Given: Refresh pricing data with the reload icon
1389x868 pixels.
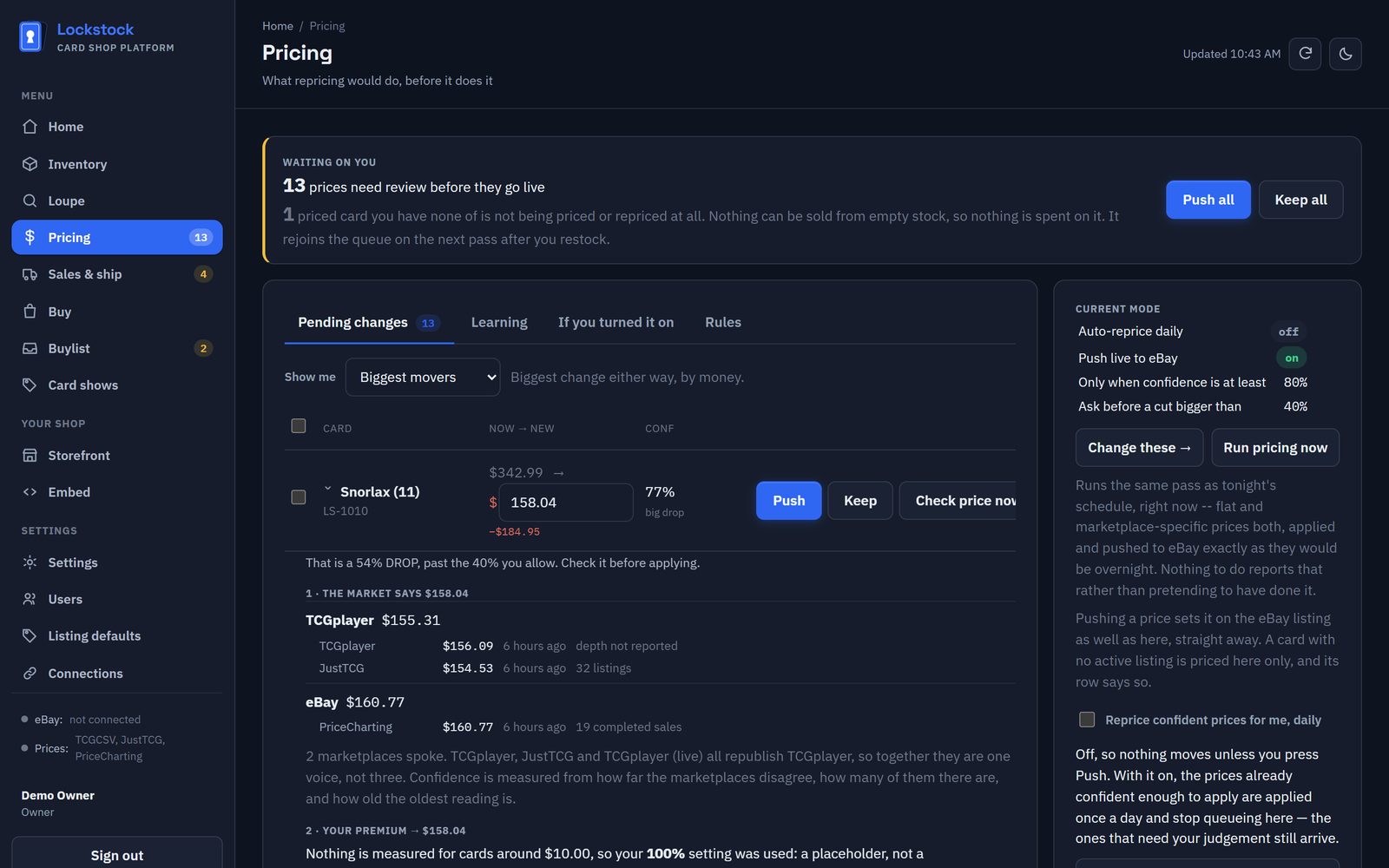Looking at the screenshot, I should (x=1305, y=54).
